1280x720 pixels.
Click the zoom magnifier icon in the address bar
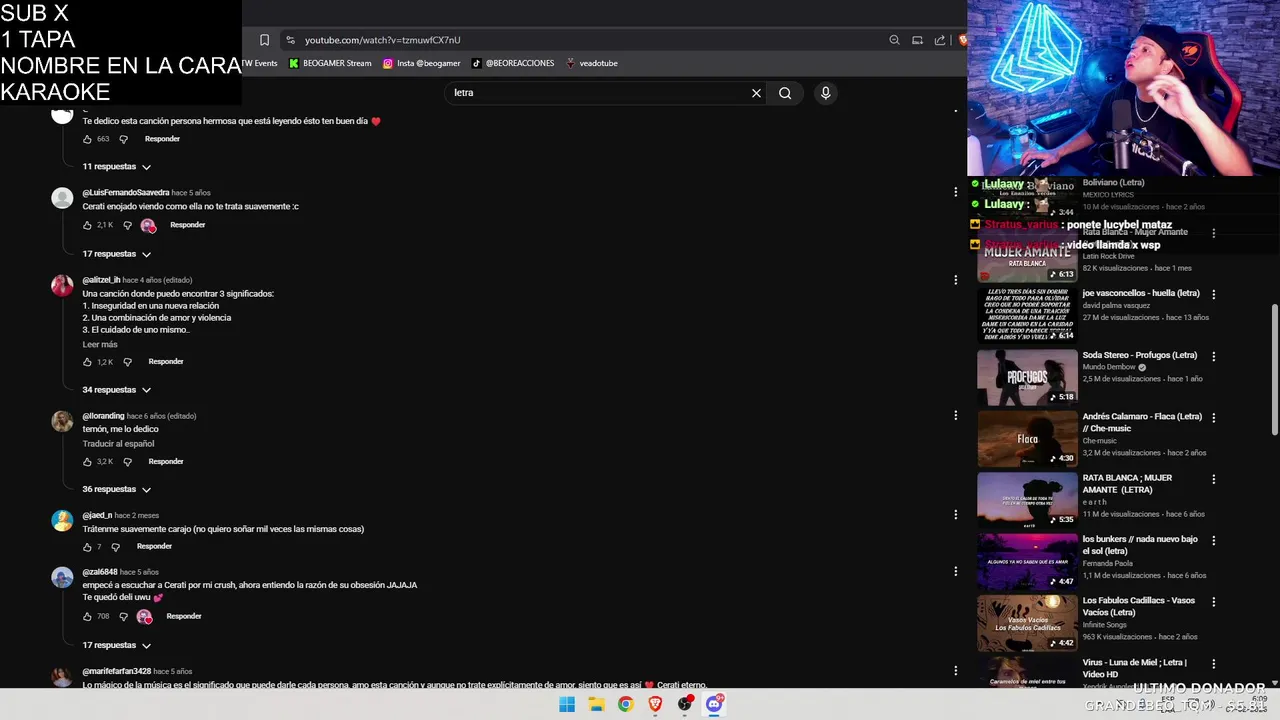[894, 40]
